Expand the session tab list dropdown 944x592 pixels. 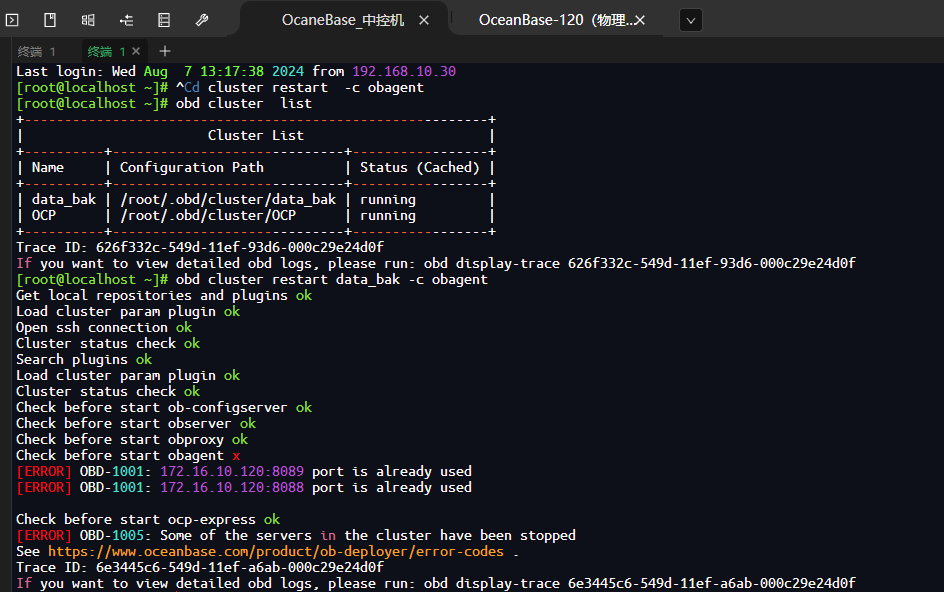pos(691,20)
